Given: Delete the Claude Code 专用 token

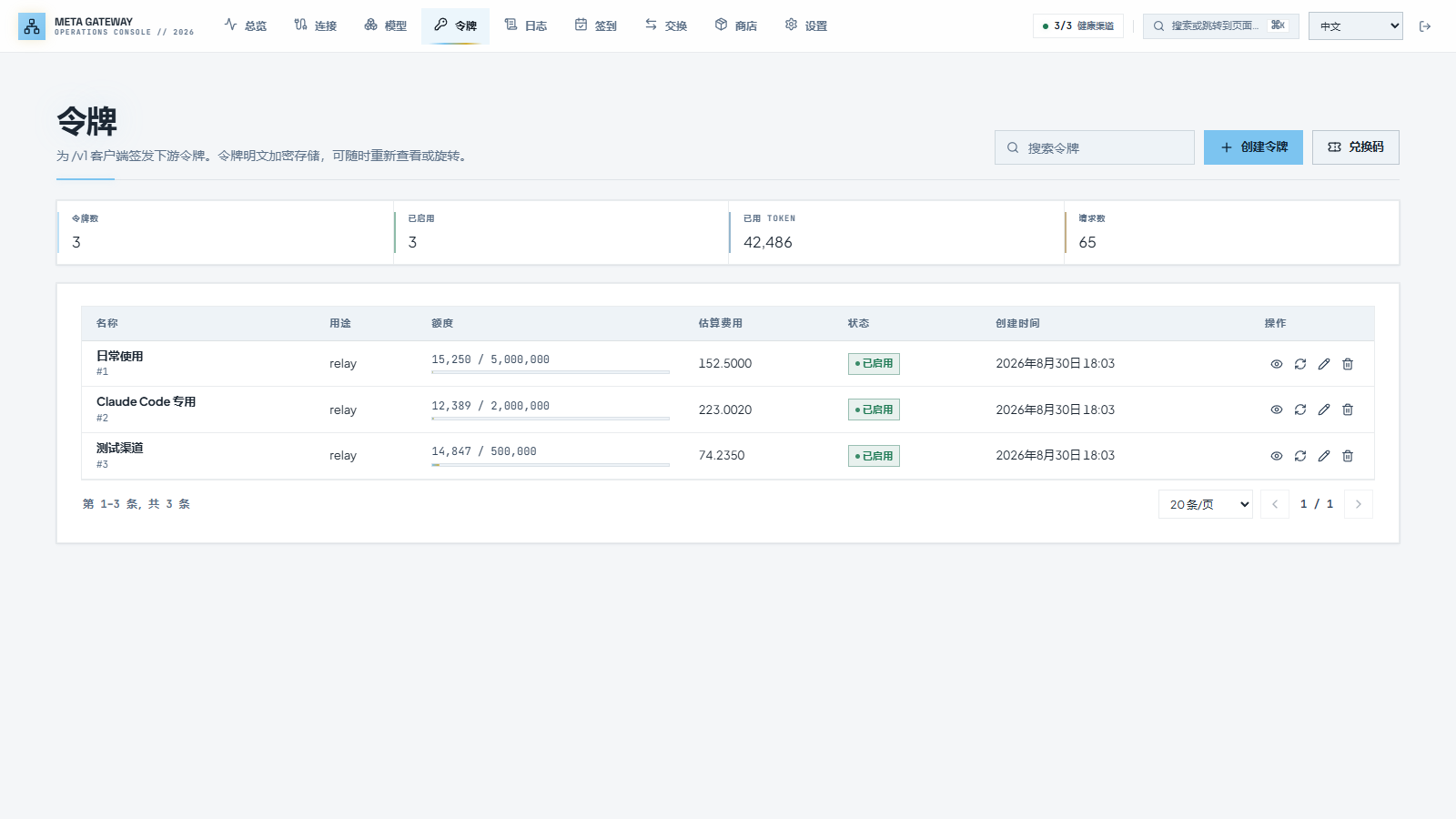Looking at the screenshot, I should point(1348,409).
